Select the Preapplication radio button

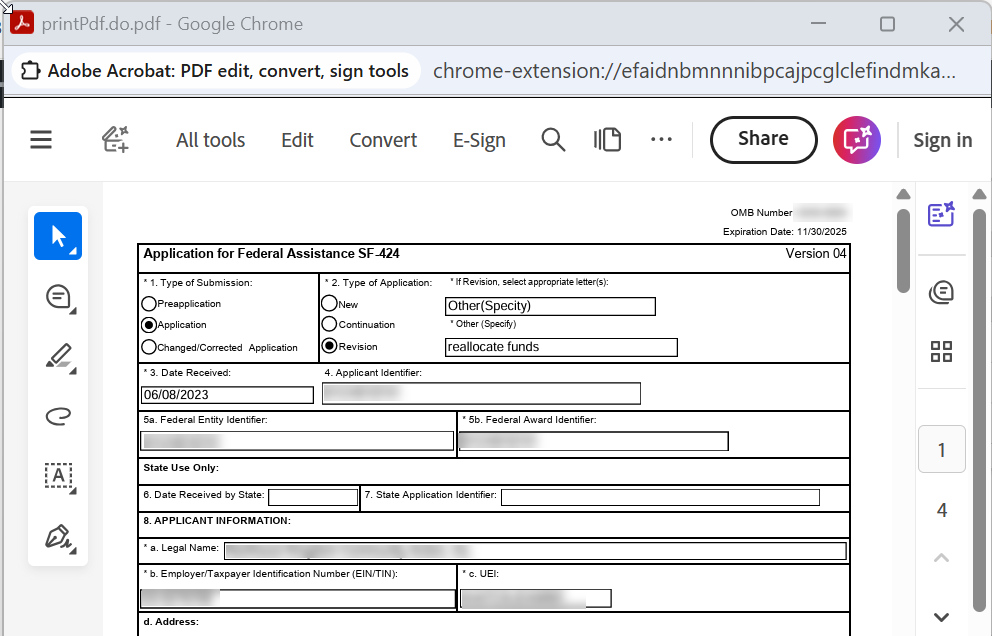tap(149, 303)
